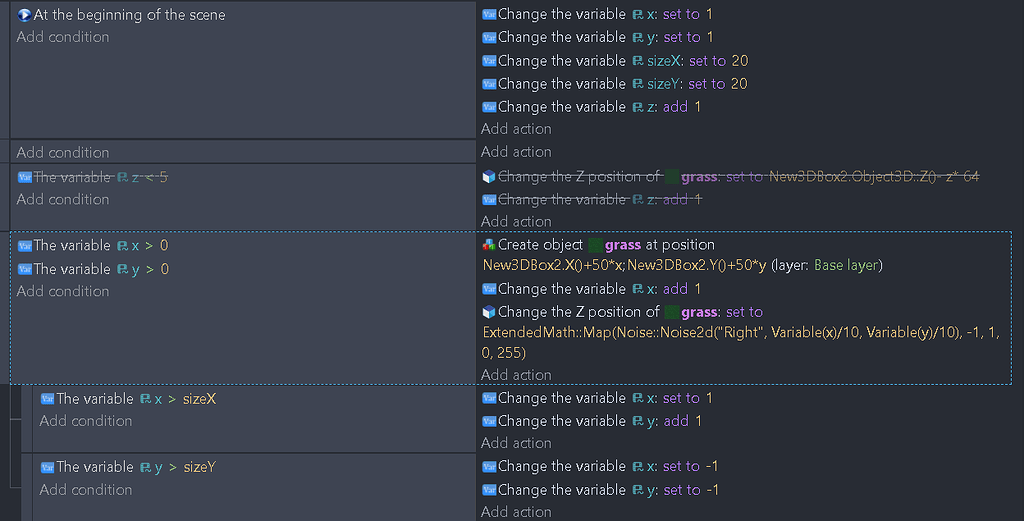This screenshot has height=521, width=1024.
Task: Click variable icon of the x set to -1 action
Action: 489,467
